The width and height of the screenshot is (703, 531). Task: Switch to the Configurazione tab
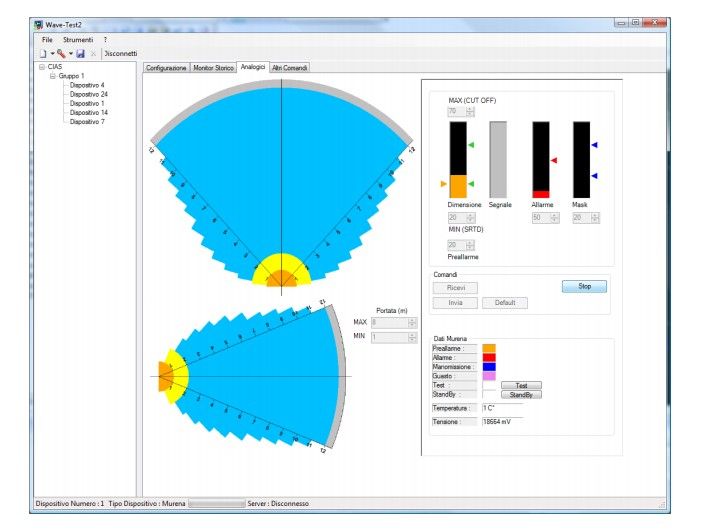point(166,68)
